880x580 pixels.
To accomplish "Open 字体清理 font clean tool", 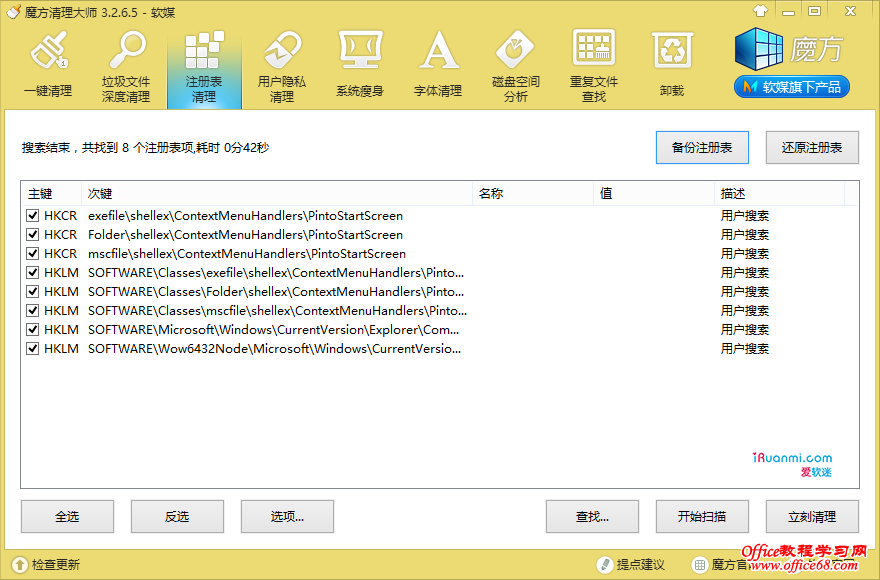I will click(x=438, y=66).
